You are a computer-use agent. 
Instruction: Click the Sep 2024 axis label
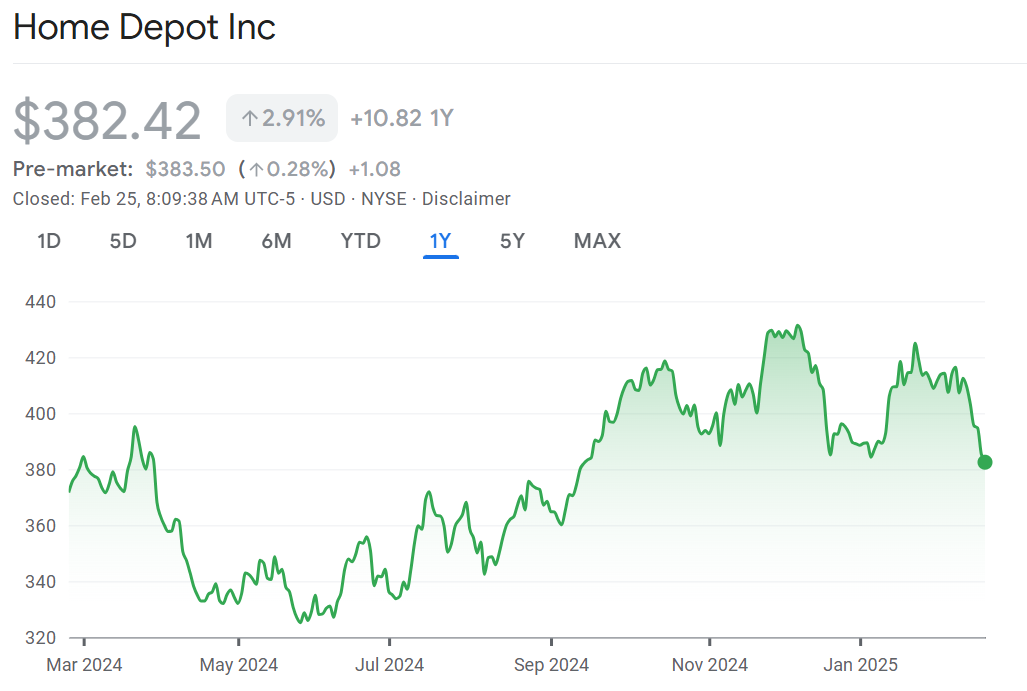(x=551, y=664)
